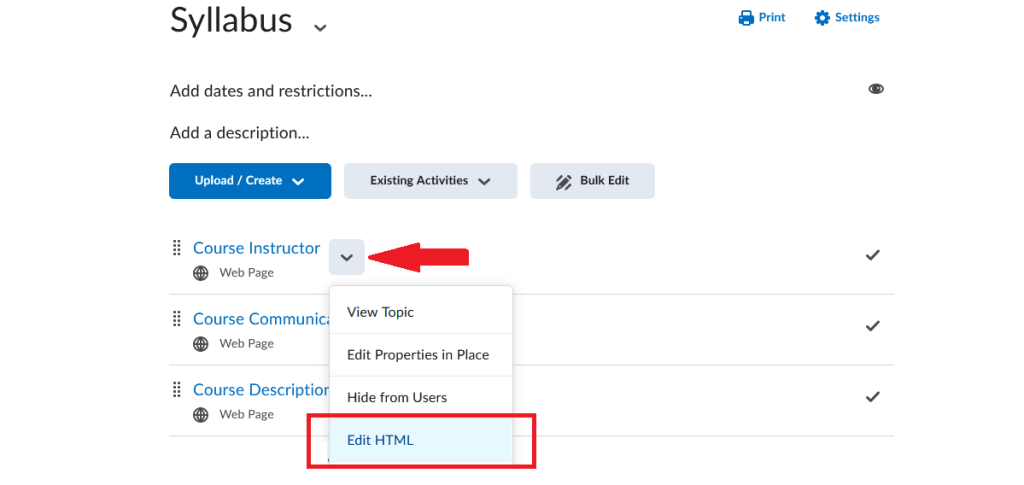The width and height of the screenshot is (1024, 485).
Task: Expand the Upload / Create dropdown
Action: (x=250, y=181)
